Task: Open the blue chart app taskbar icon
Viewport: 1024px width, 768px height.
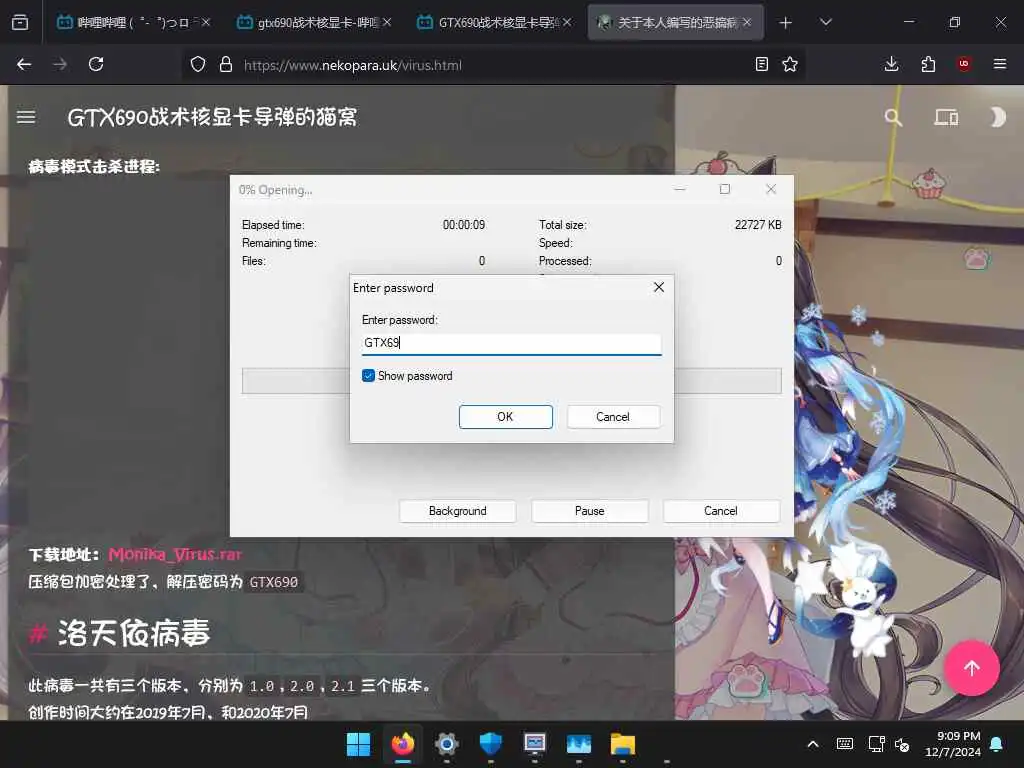Action: pos(579,744)
